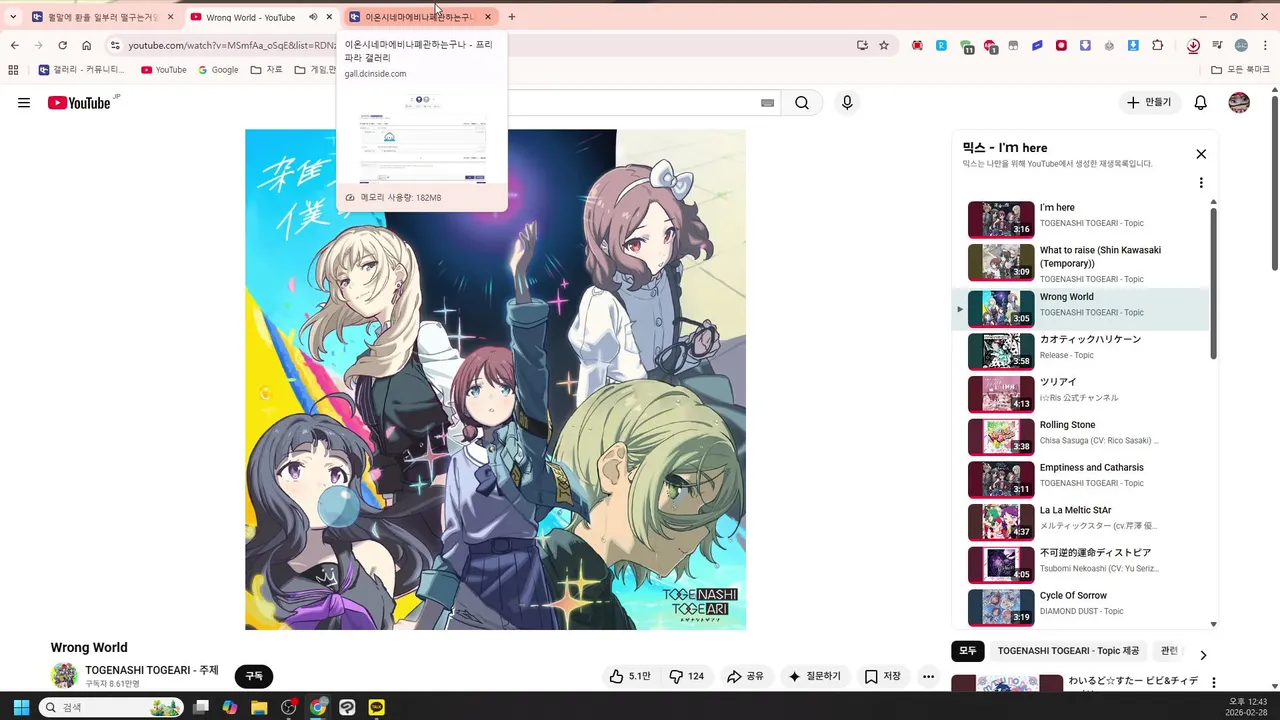Play "La La Meltic StAr" playlist item
Image resolution: width=1280 pixels, height=720 pixels.
tap(1080, 522)
